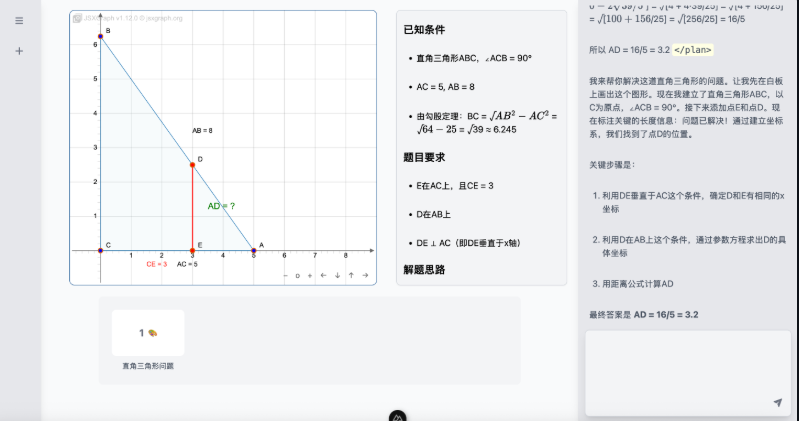The width and height of the screenshot is (799, 421).
Task: Zoom out the graph with minus button
Action: click(x=285, y=275)
